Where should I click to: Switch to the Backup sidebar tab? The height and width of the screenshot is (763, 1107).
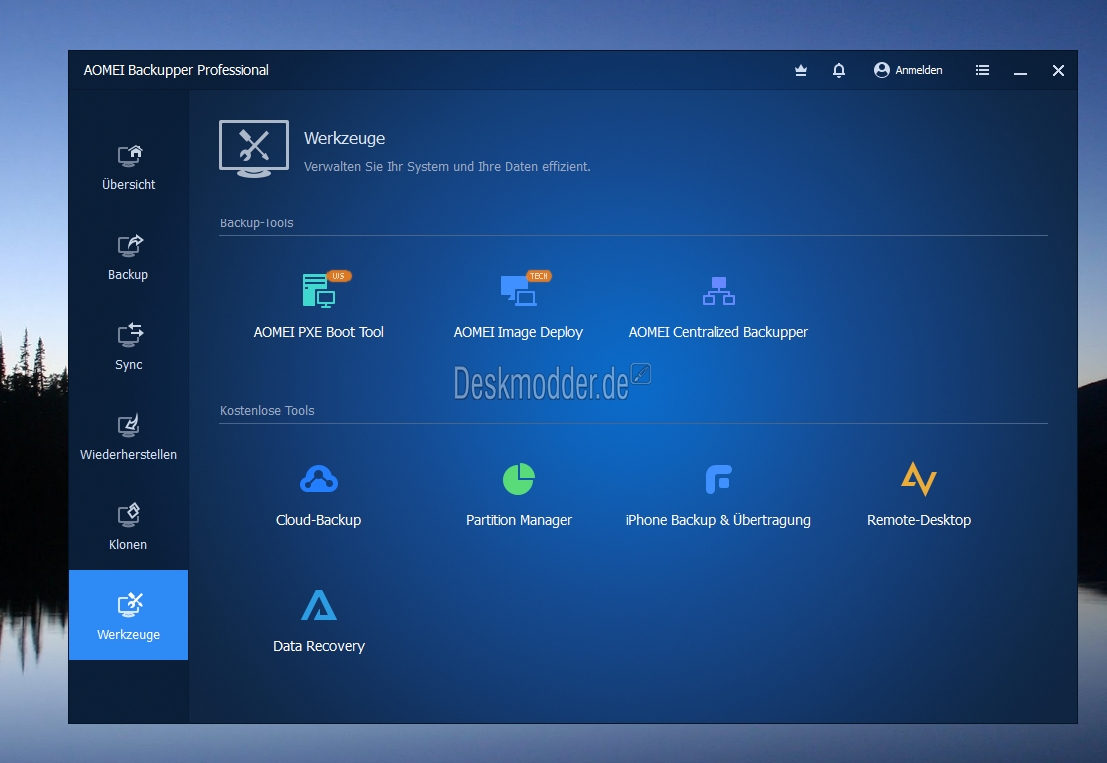click(128, 258)
